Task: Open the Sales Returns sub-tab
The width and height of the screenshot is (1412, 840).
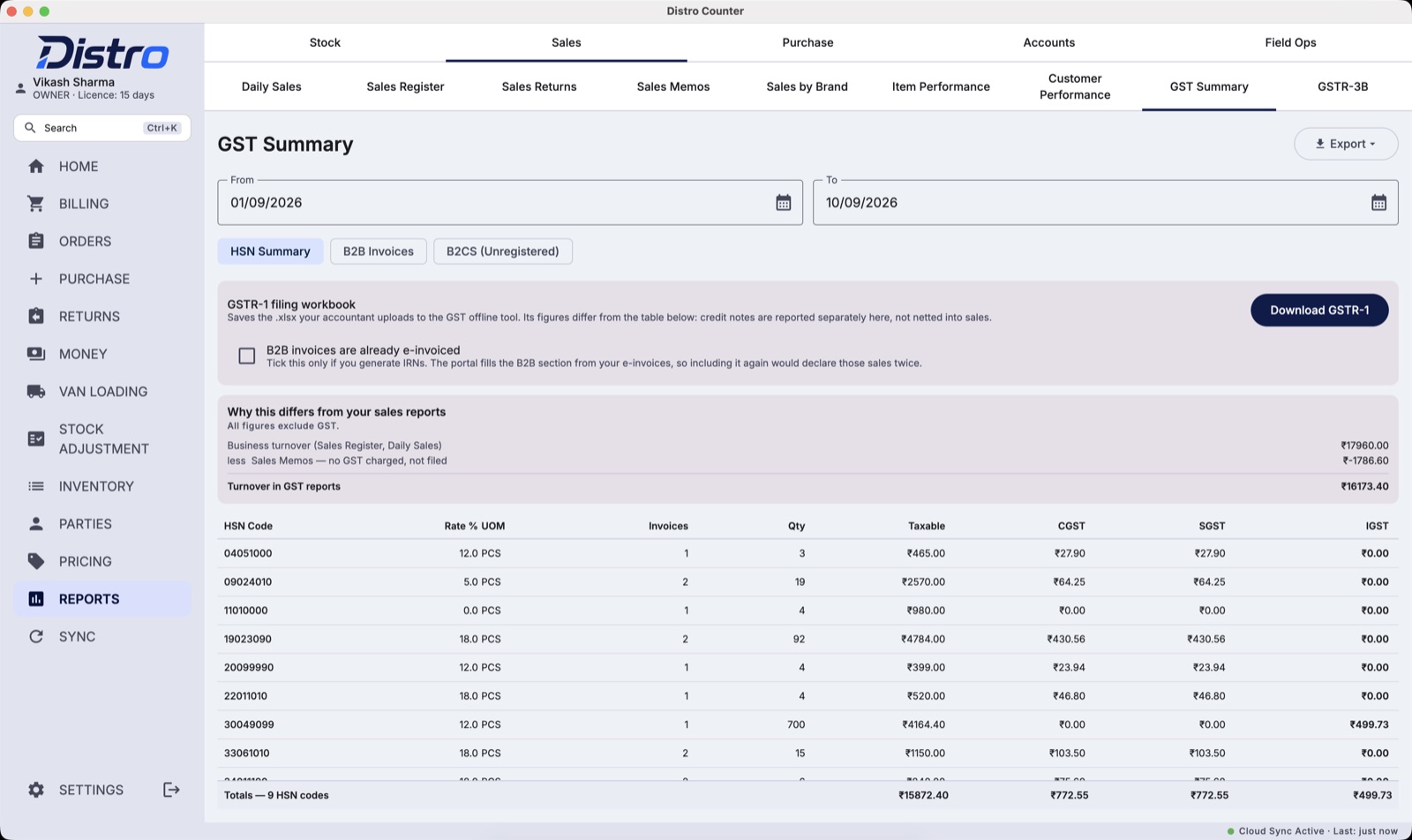Action: click(539, 86)
